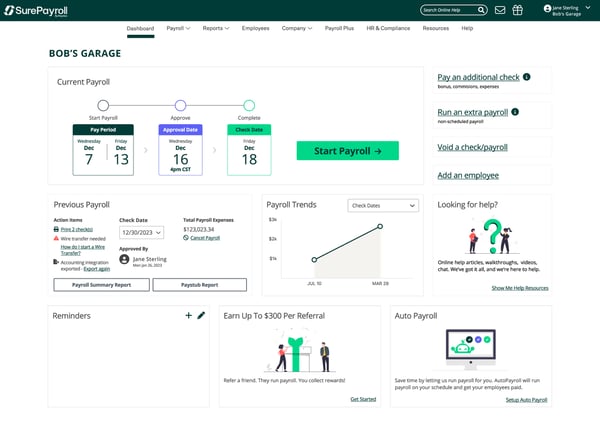Click Pay an additional check link
Image resolution: width=600 pixels, height=425 pixels.
pos(478,77)
